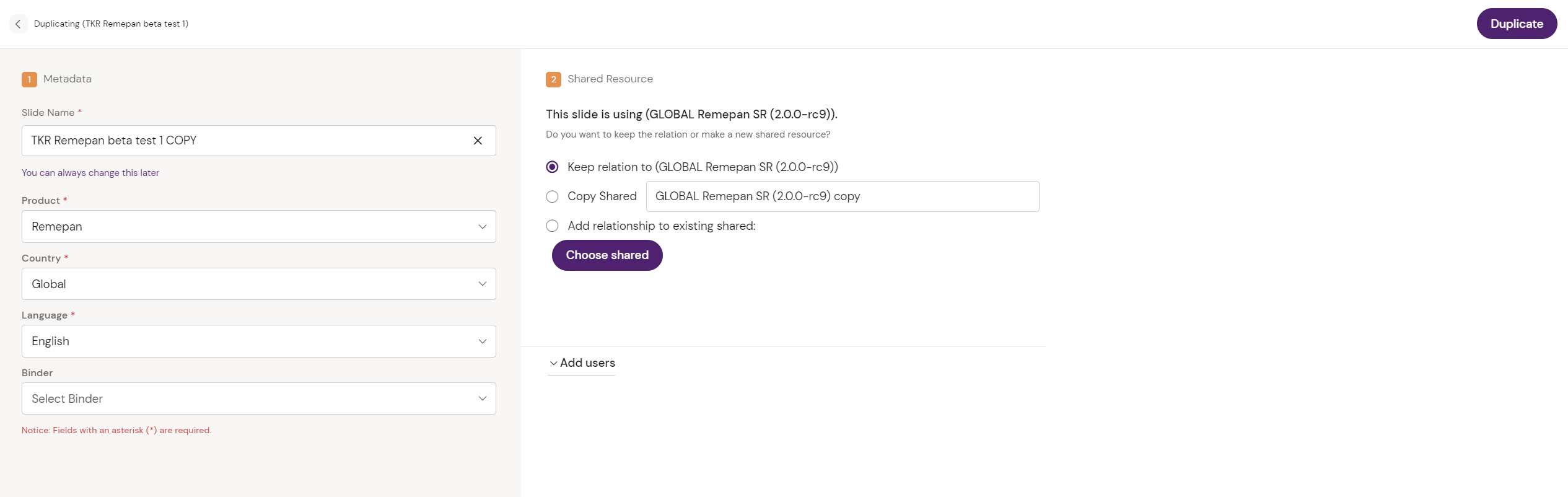1568x497 pixels.
Task: Select Add relationship to existing shared
Action: (x=552, y=226)
